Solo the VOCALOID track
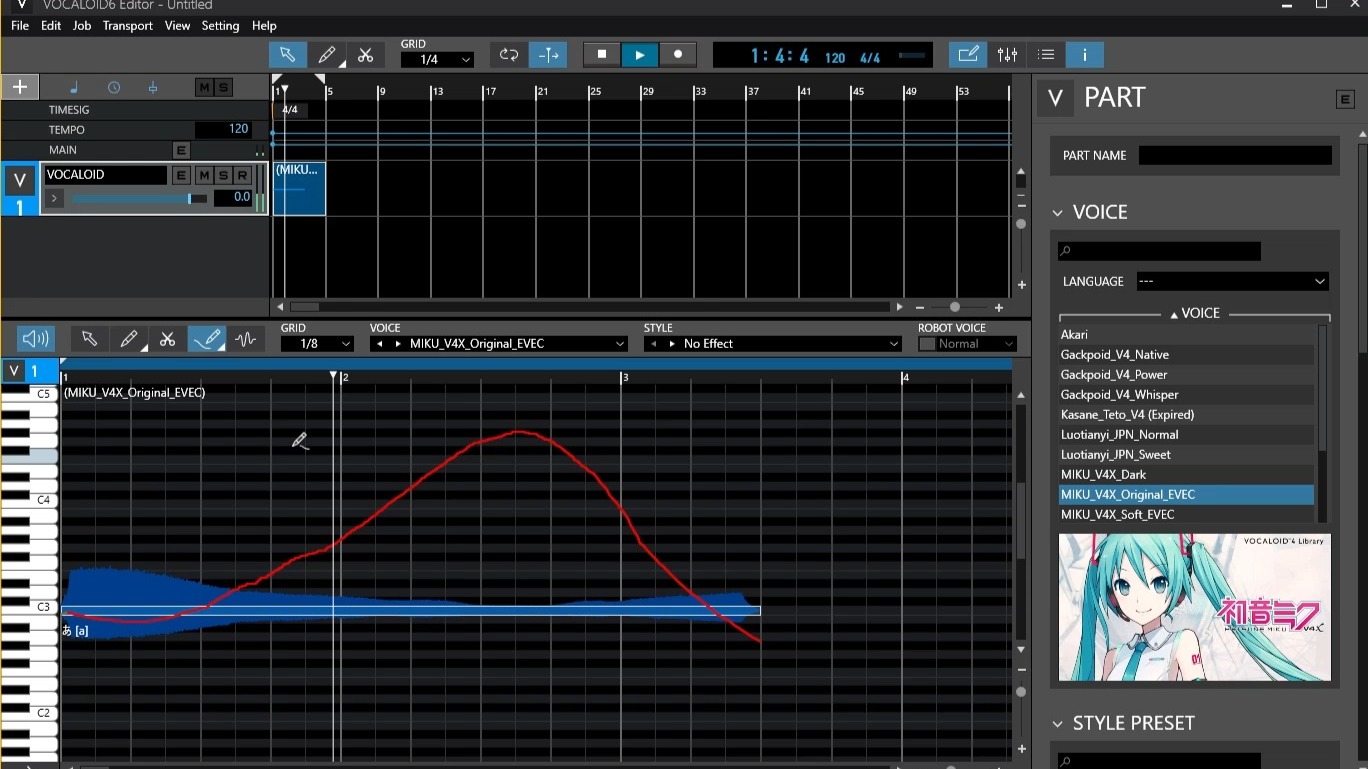The image size is (1368, 769). tap(222, 175)
